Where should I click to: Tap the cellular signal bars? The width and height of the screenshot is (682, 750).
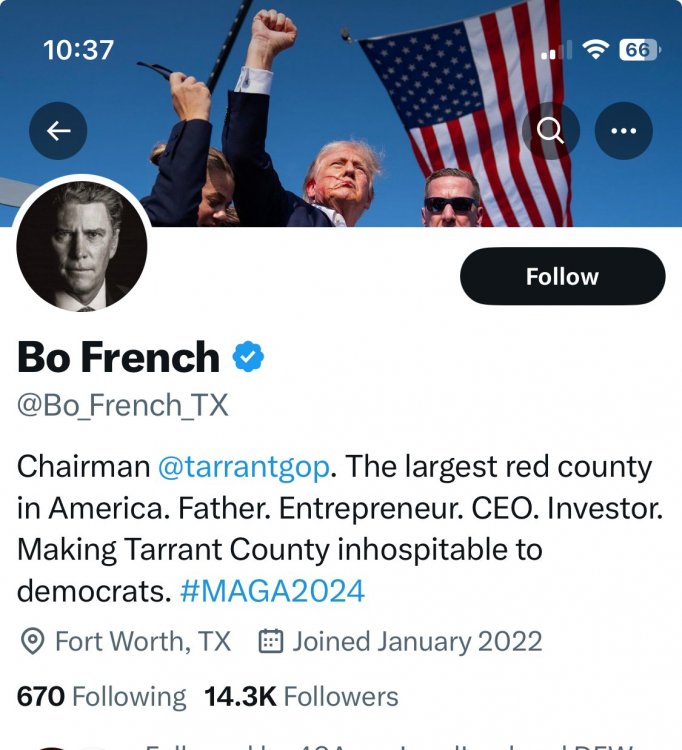click(557, 50)
